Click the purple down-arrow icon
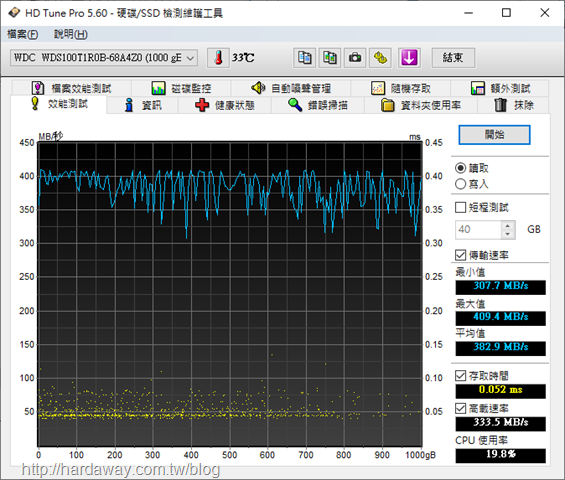 [409, 58]
